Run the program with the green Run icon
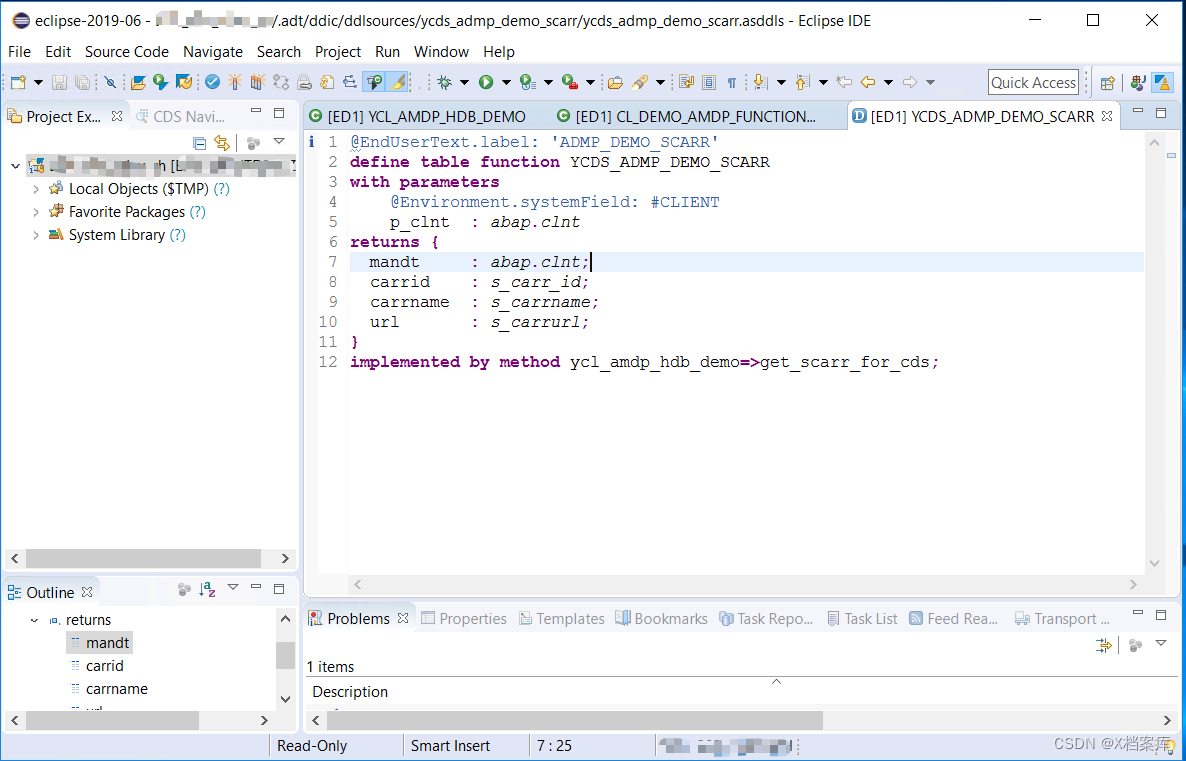 (x=485, y=83)
